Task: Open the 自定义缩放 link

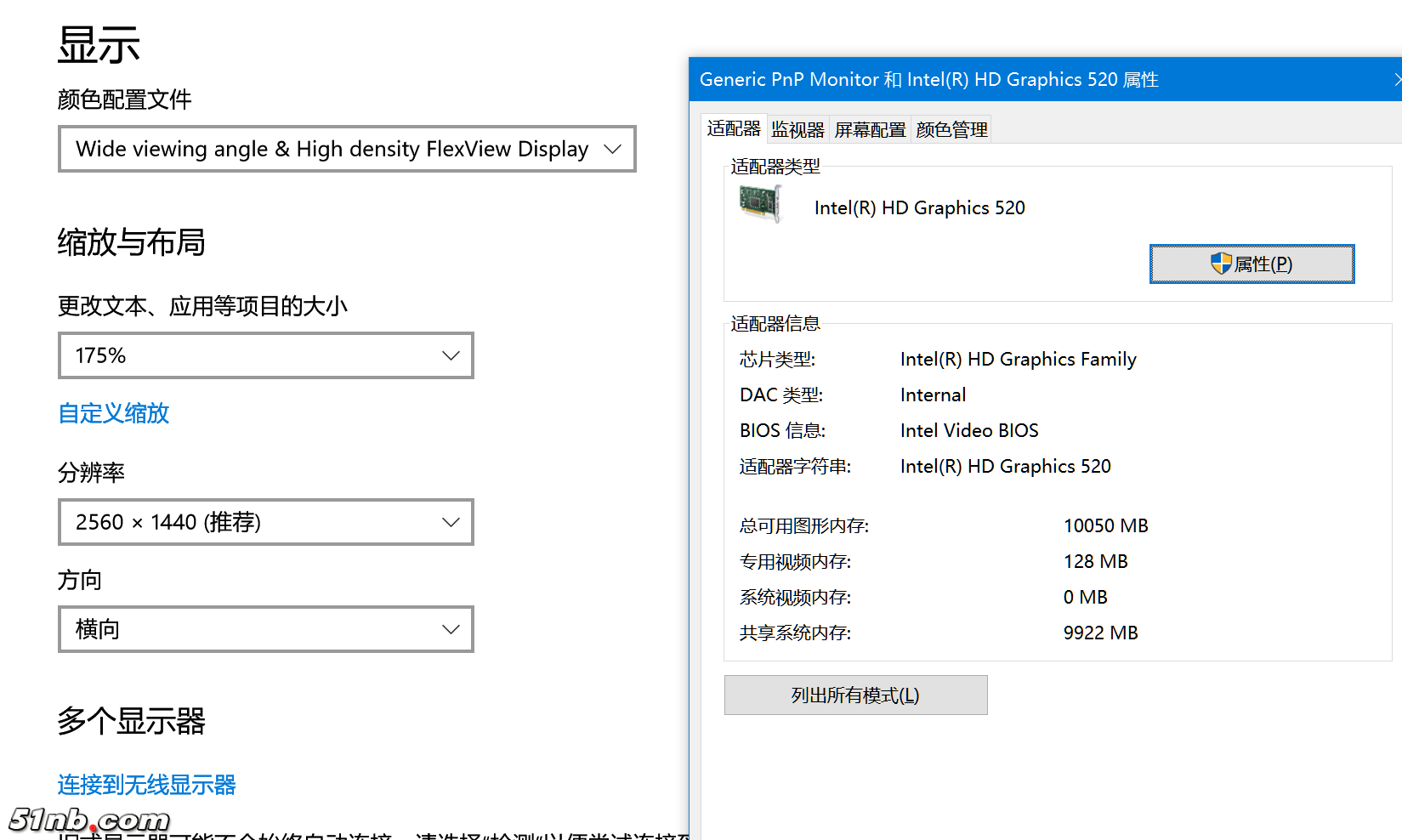Action: click(113, 414)
